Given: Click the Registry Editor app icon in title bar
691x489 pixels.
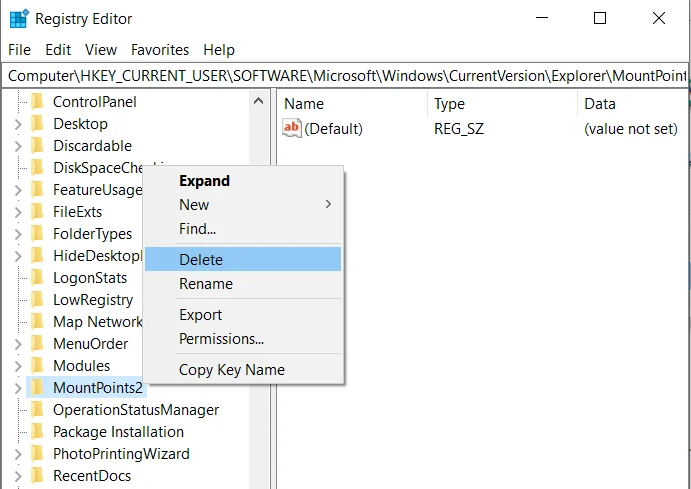Looking at the screenshot, I should [19, 19].
